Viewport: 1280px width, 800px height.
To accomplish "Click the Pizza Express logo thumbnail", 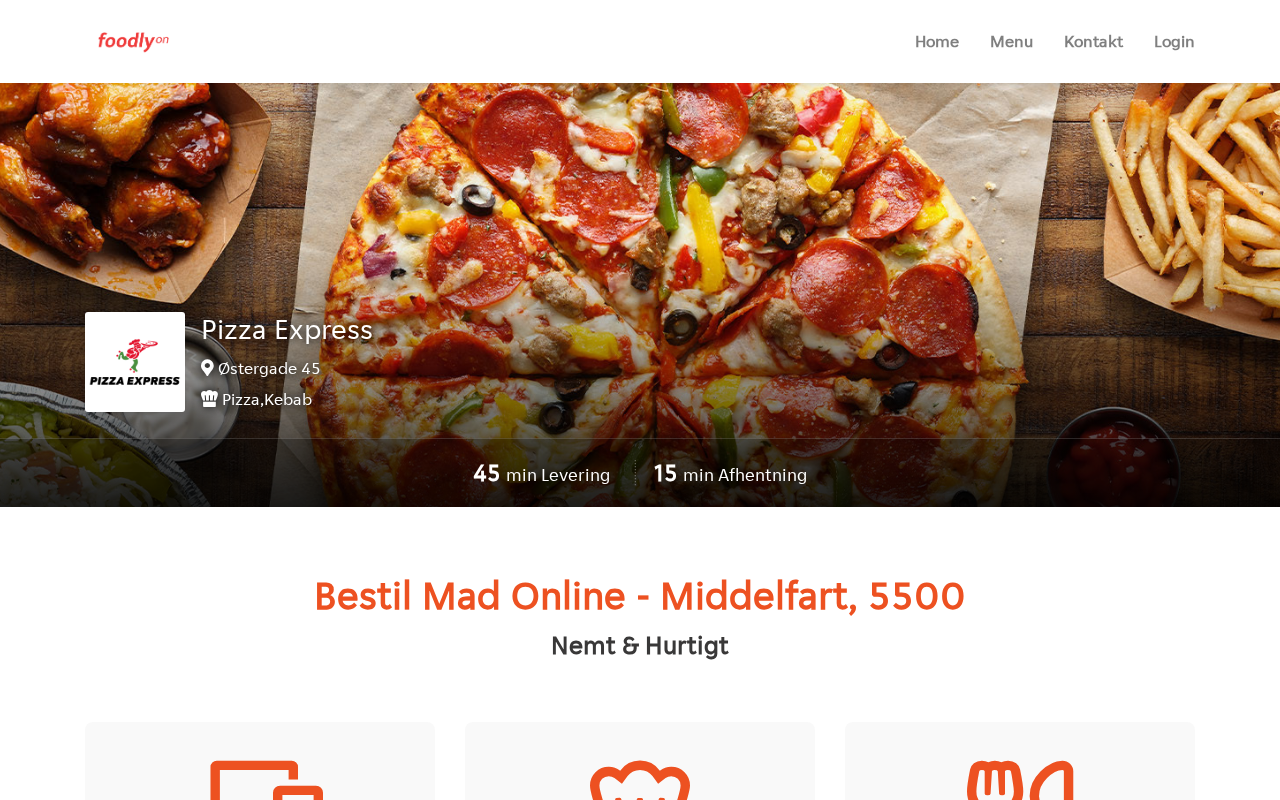I will (135, 362).
